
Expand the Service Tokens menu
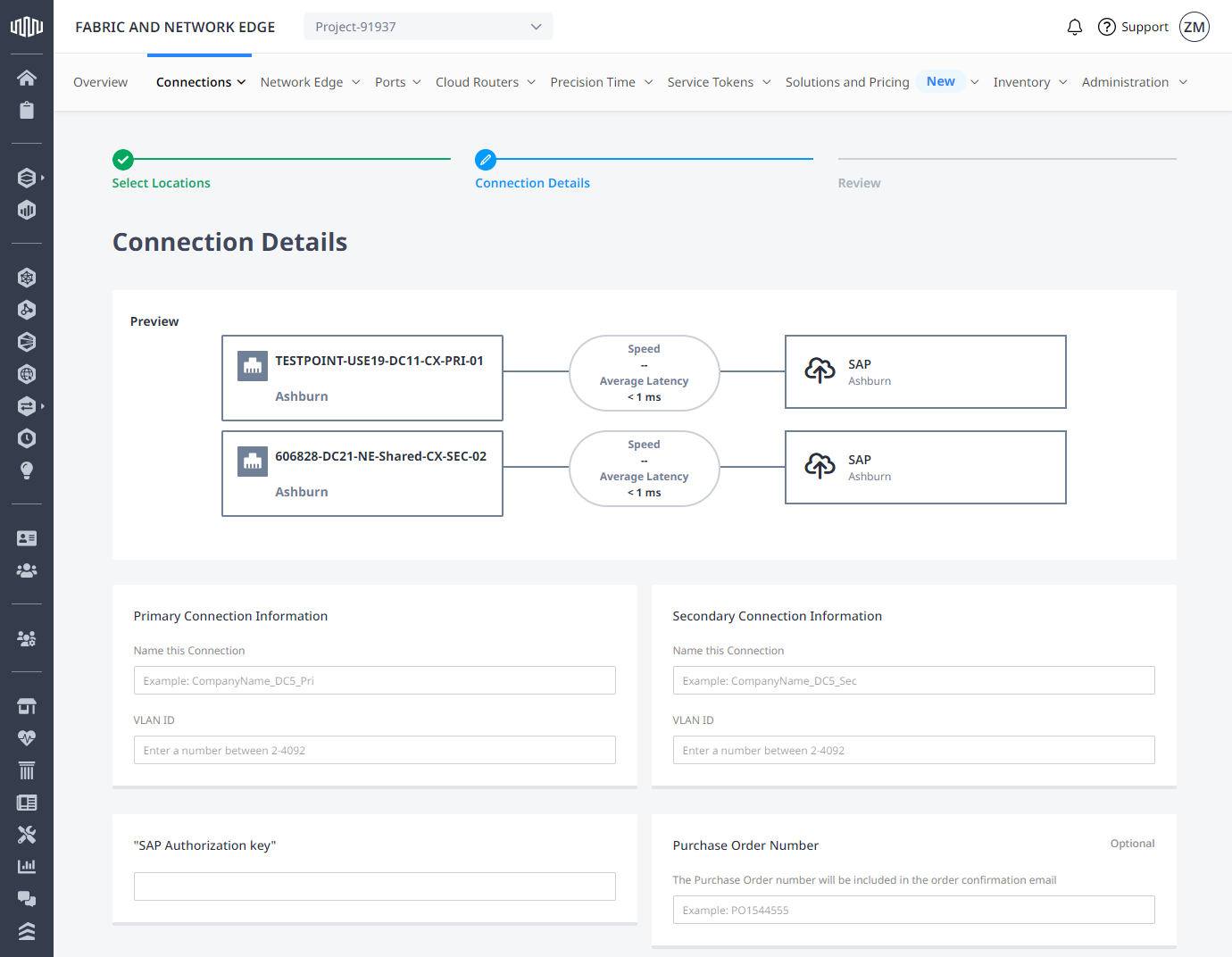[x=719, y=82]
